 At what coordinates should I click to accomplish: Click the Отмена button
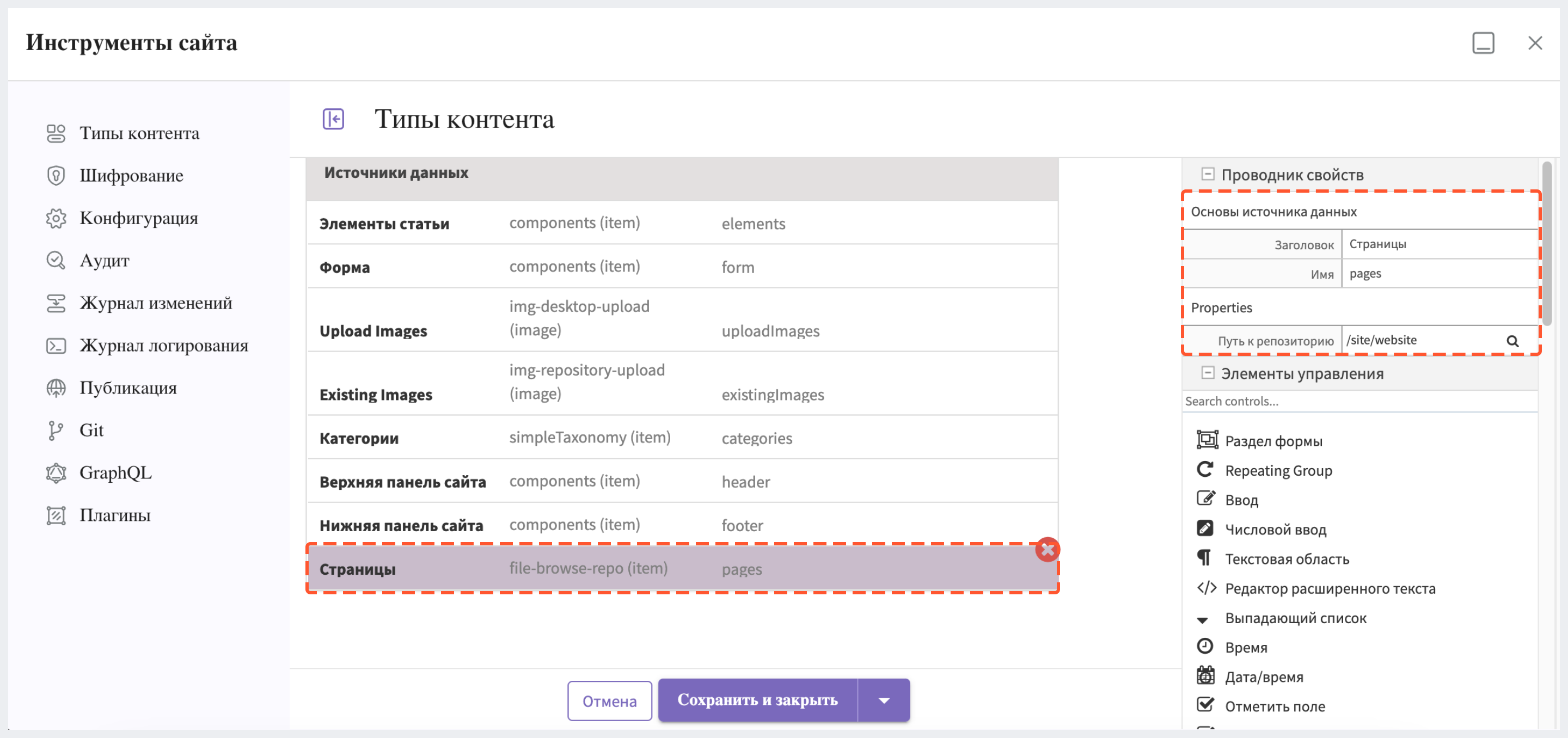609,701
